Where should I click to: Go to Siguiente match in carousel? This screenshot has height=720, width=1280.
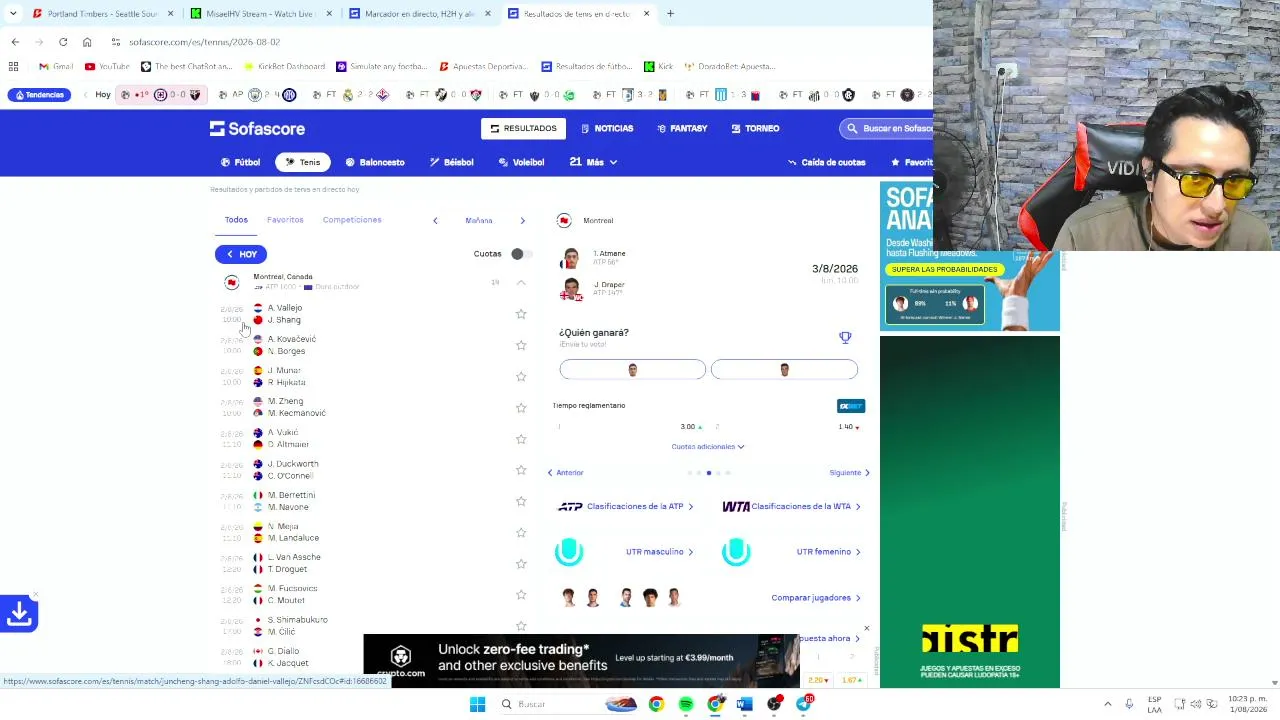point(849,473)
